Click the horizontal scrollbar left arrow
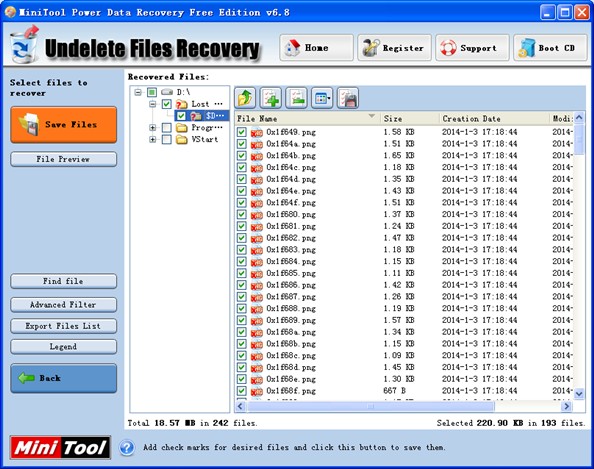Viewport: 594px width, 469px height. coord(240,406)
